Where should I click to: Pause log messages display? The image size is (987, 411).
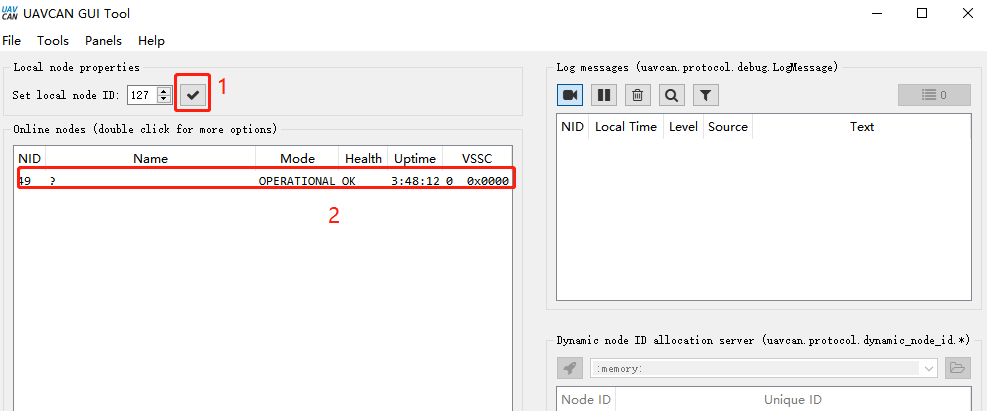pos(604,95)
